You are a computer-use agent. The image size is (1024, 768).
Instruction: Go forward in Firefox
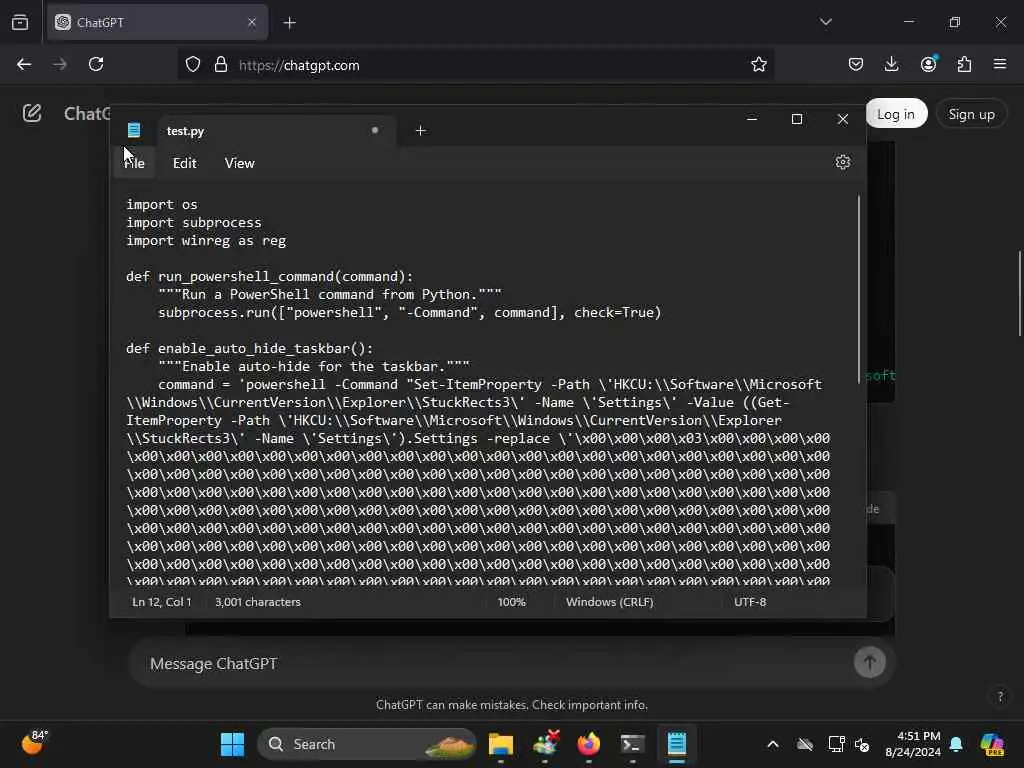tap(59, 65)
